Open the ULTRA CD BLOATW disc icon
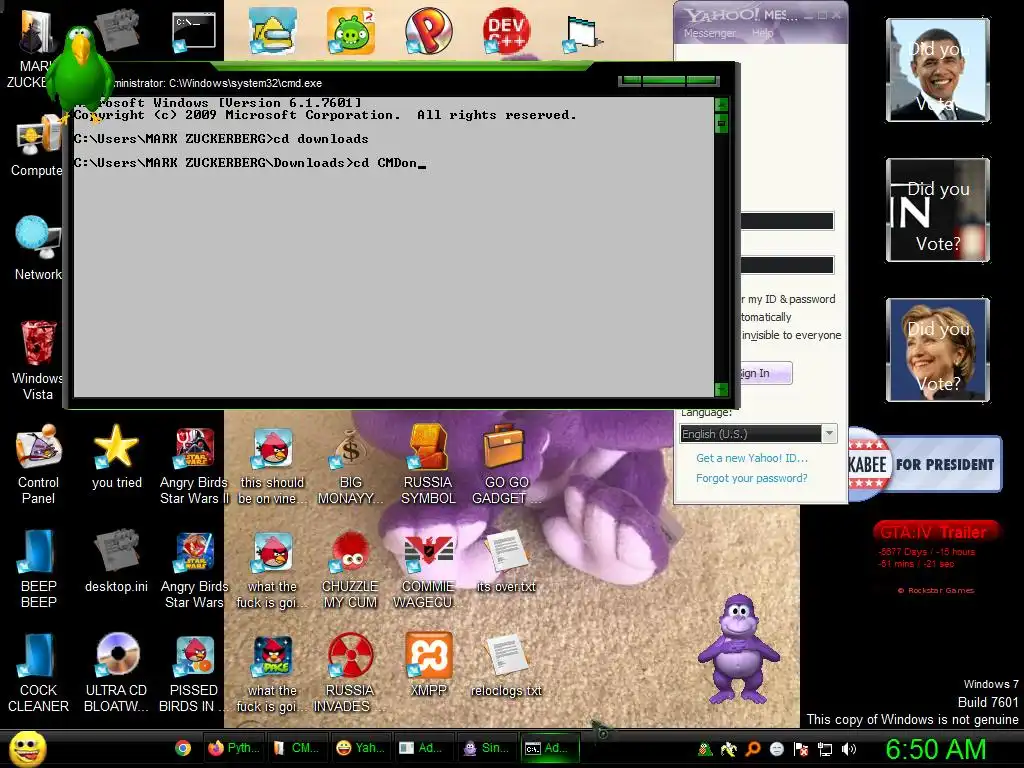The height and width of the screenshot is (768, 1024). coord(116,673)
